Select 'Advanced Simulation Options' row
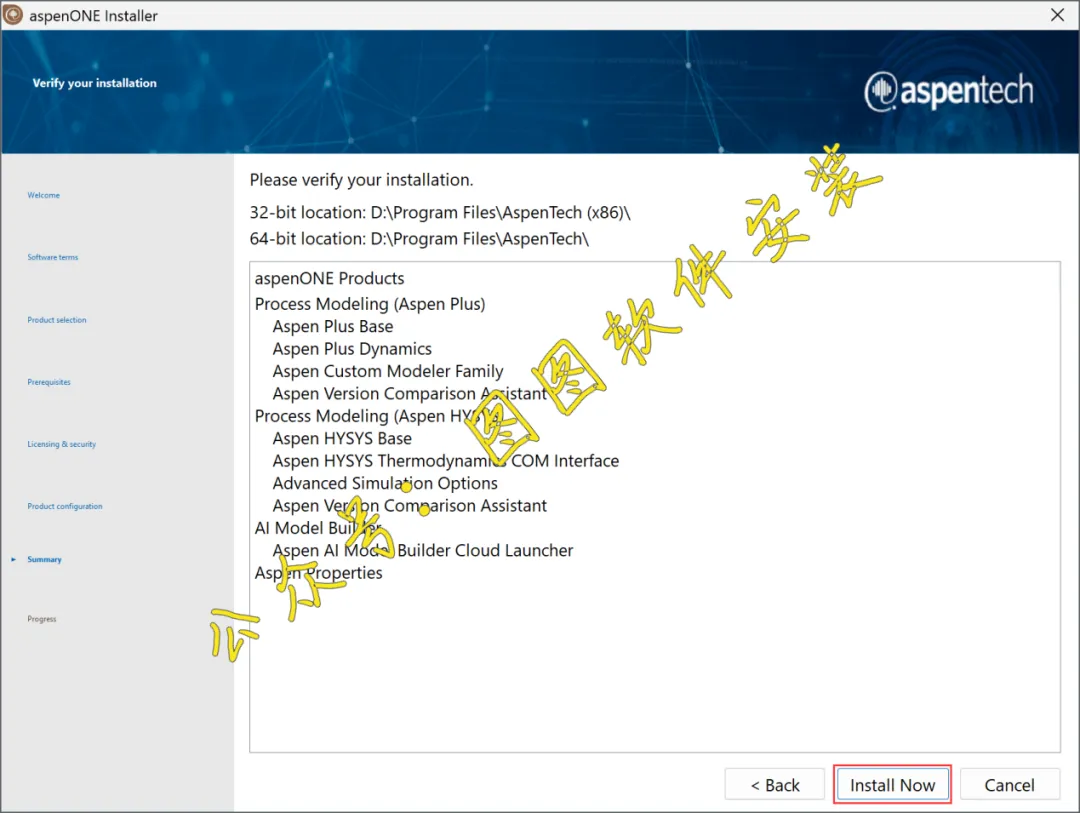The height and width of the screenshot is (813, 1080). point(385,483)
